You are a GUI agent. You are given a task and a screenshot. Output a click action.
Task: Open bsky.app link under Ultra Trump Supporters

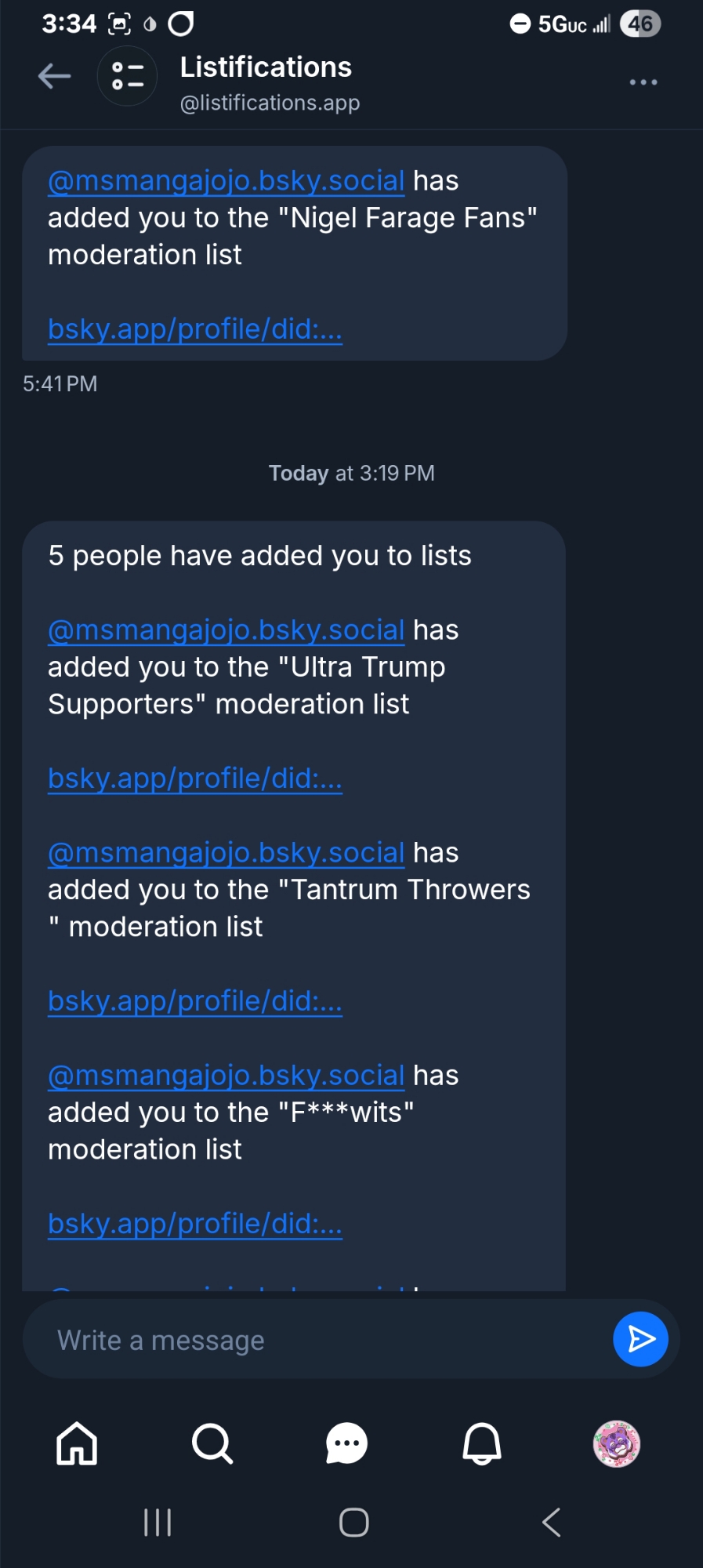(195, 779)
